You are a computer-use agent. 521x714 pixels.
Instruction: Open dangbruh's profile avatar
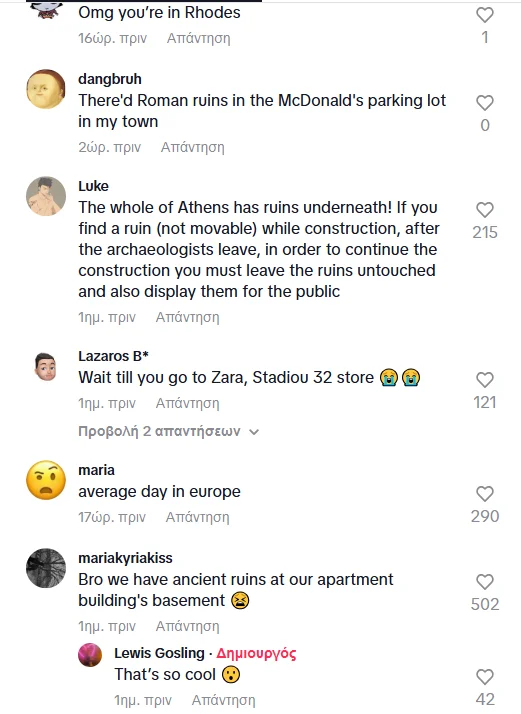click(x=46, y=89)
